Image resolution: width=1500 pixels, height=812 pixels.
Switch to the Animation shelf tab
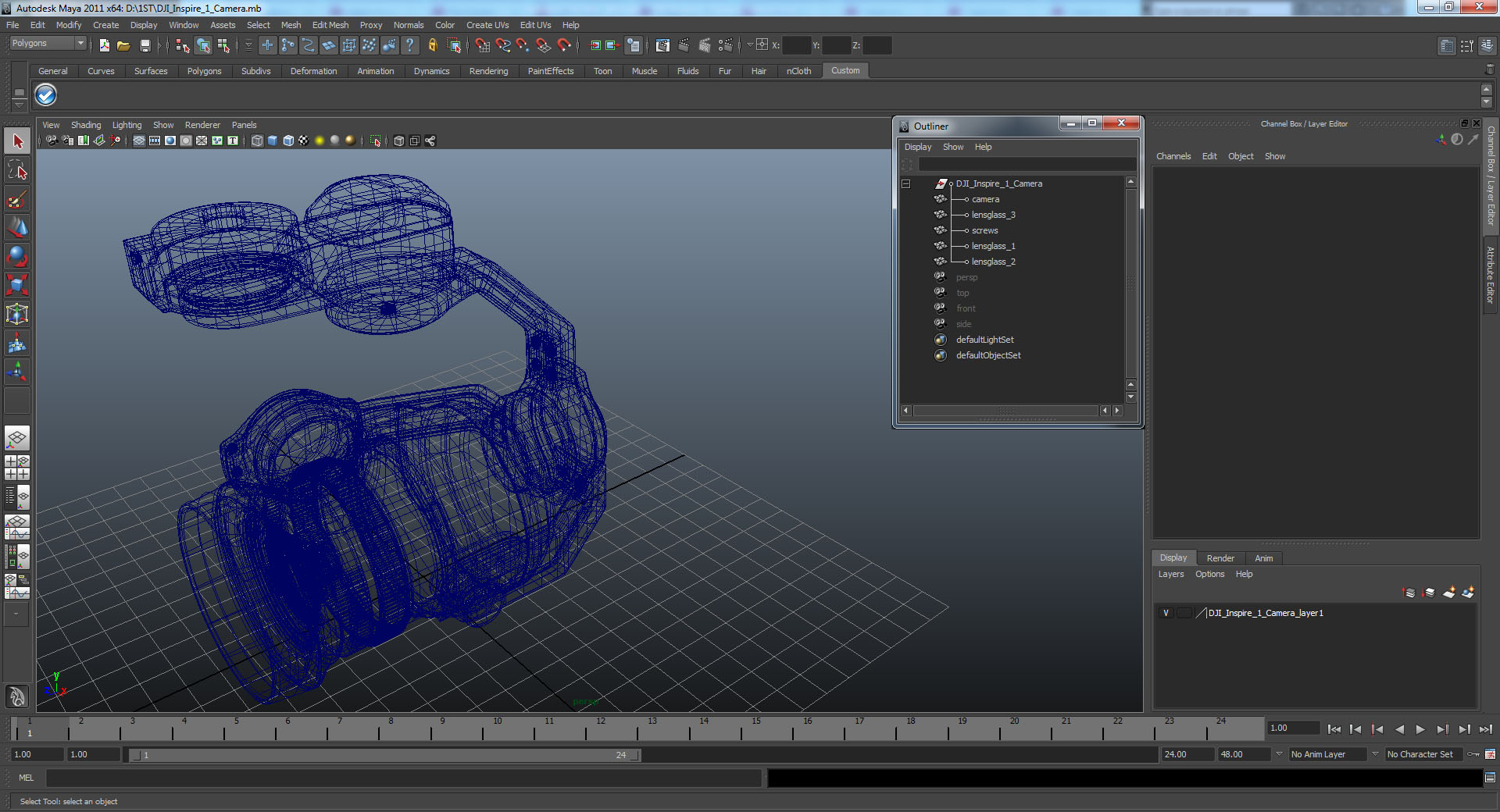tap(375, 71)
